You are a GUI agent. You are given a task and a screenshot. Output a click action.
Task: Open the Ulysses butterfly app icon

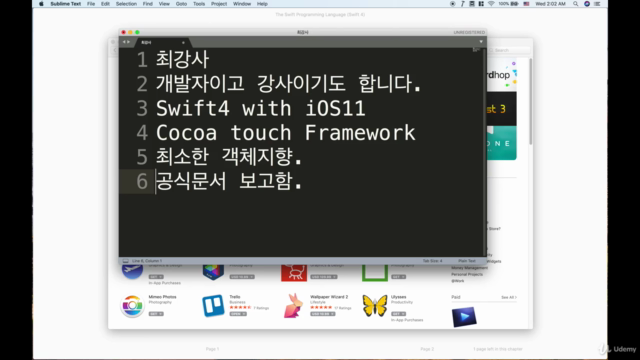coord(375,306)
